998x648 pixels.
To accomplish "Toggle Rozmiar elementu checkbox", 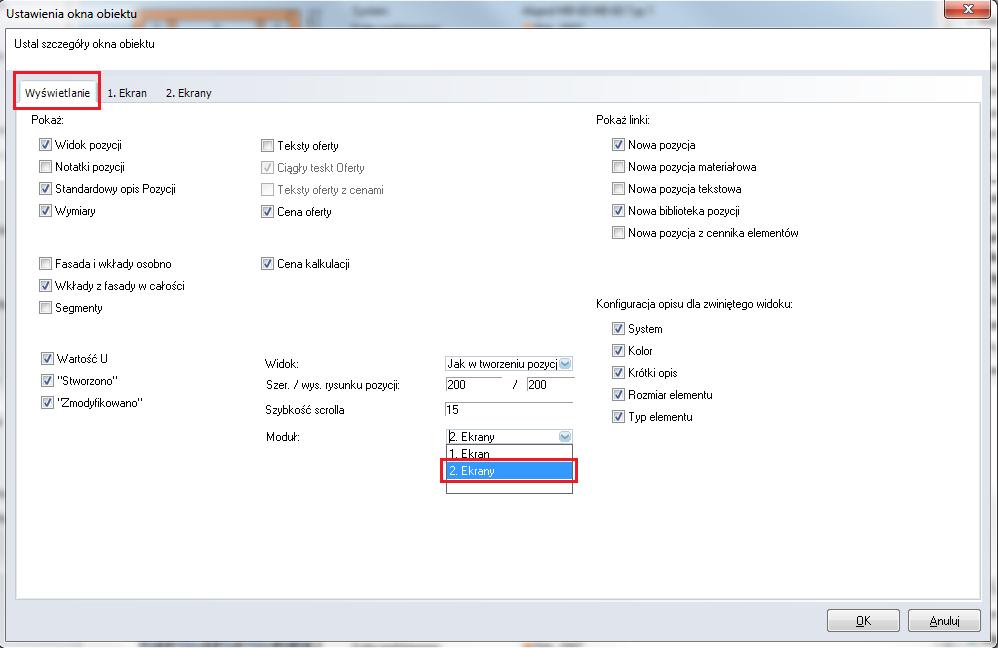I will pos(618,395).
